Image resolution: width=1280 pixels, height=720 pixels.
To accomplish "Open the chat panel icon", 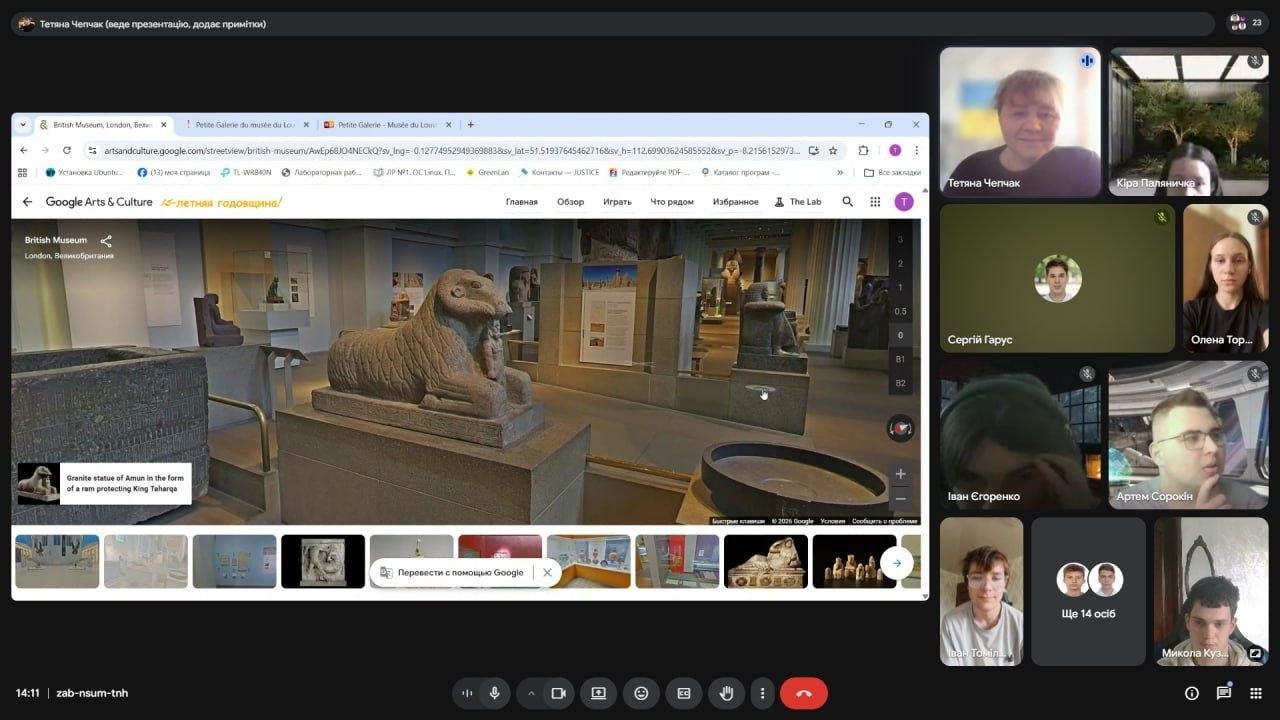I will pyautogui.click(x=1223, y=693).
